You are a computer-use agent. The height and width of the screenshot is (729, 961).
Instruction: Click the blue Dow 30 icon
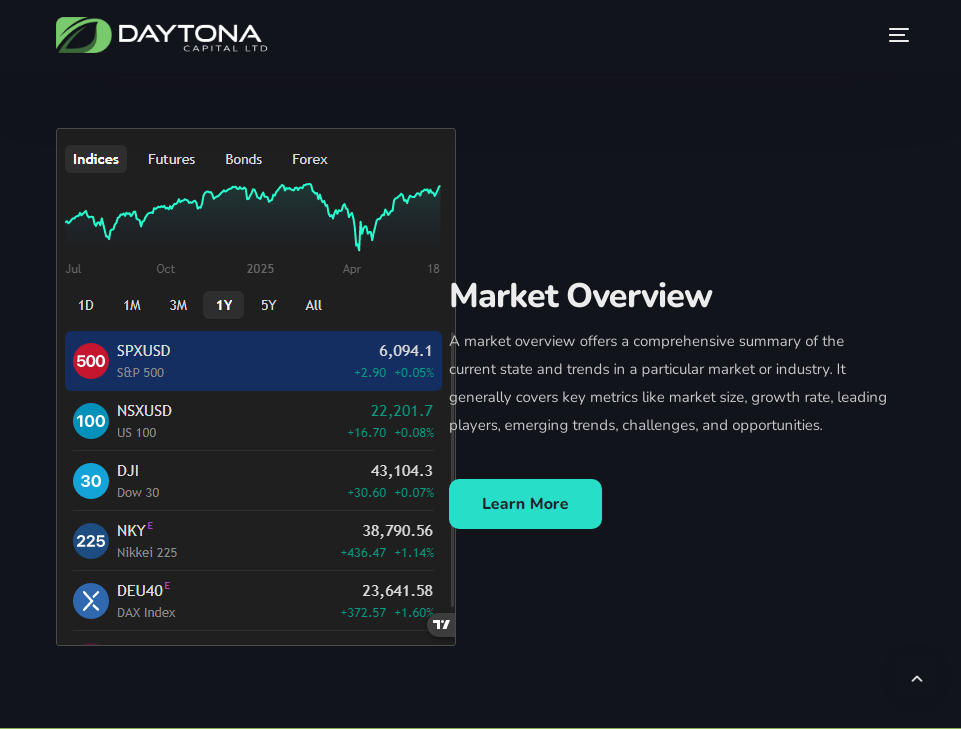coord(91,481)
